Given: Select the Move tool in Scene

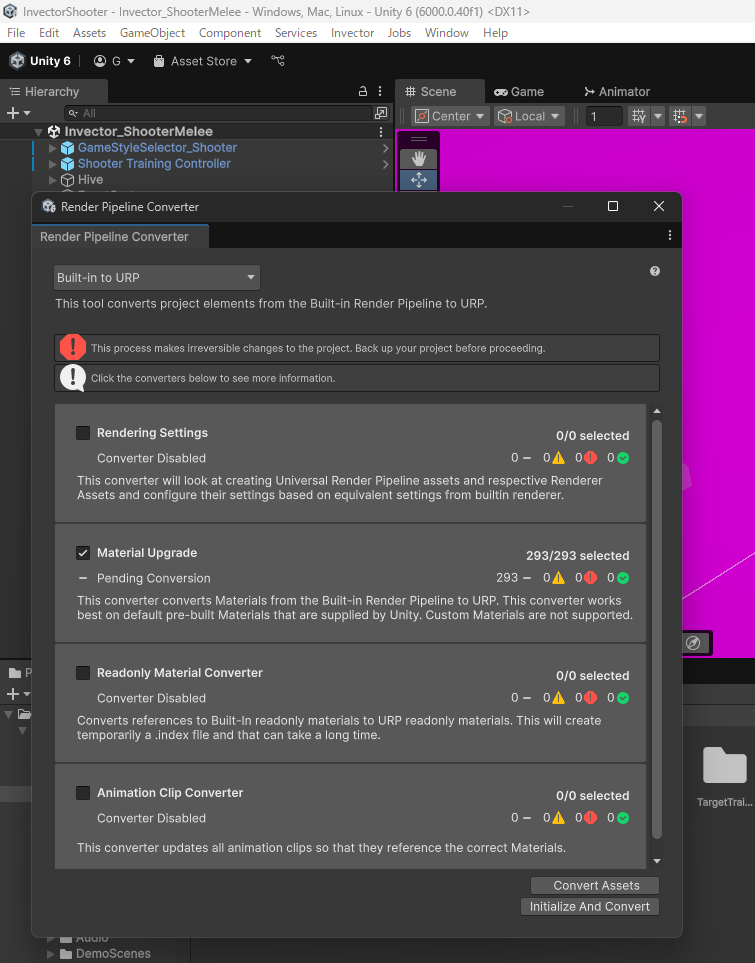Looking at the screenshot, I should pyautogui.click(x=418, y=180).
